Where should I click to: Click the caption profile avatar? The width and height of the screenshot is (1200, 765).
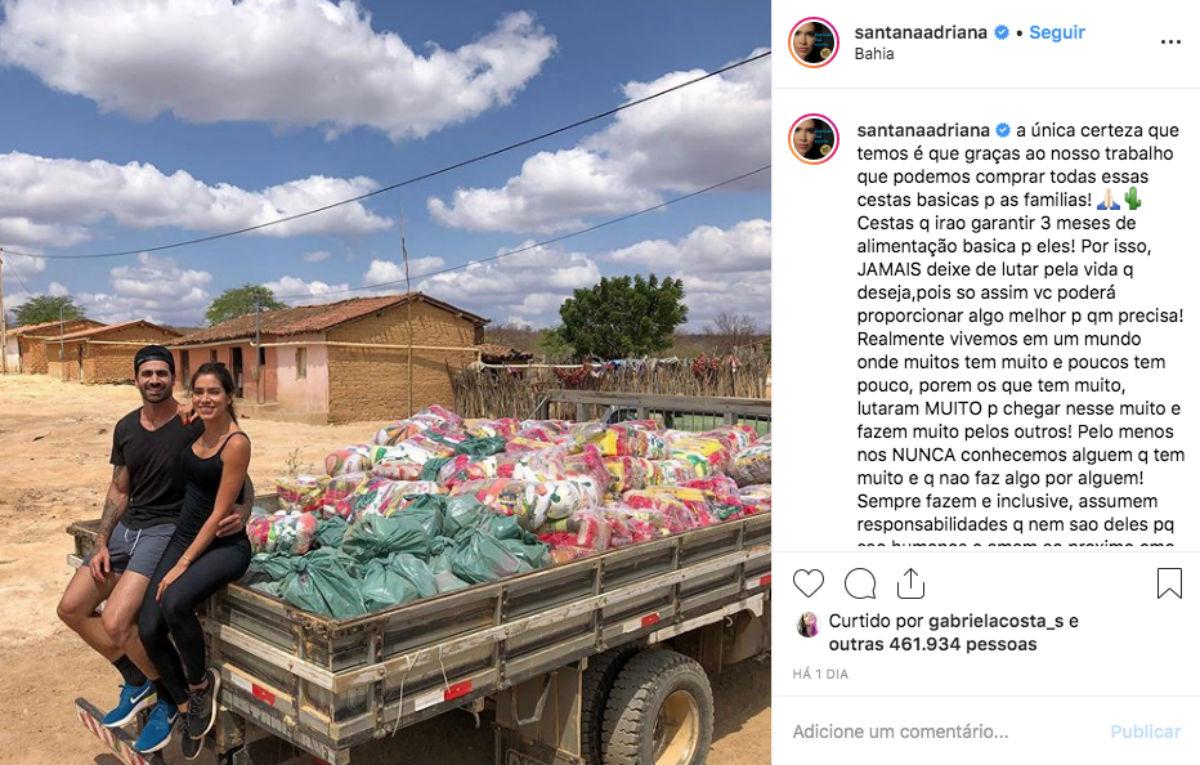click(x=813, y=139)
